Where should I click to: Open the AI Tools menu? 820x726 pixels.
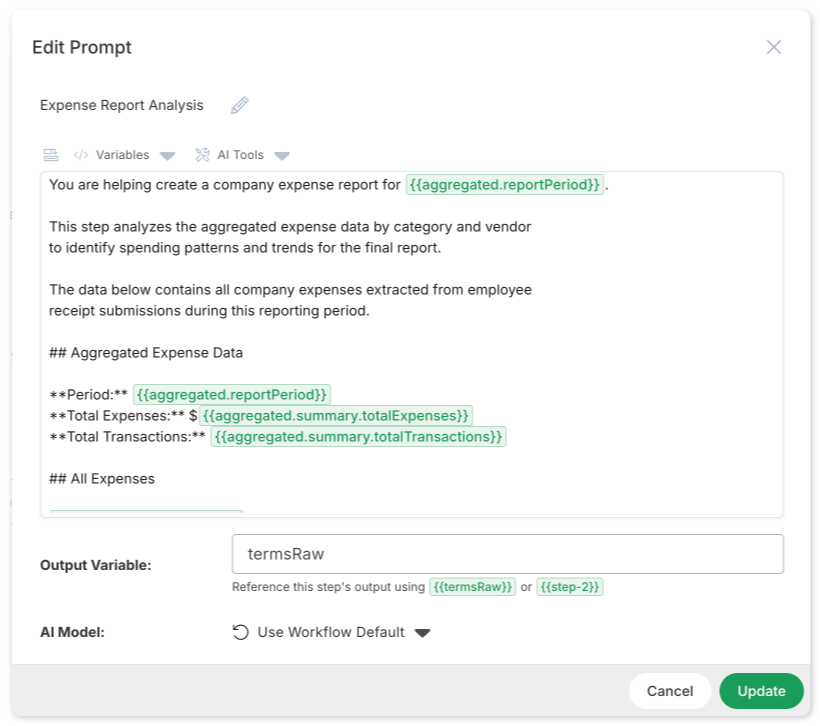click(x=243, y=155)
